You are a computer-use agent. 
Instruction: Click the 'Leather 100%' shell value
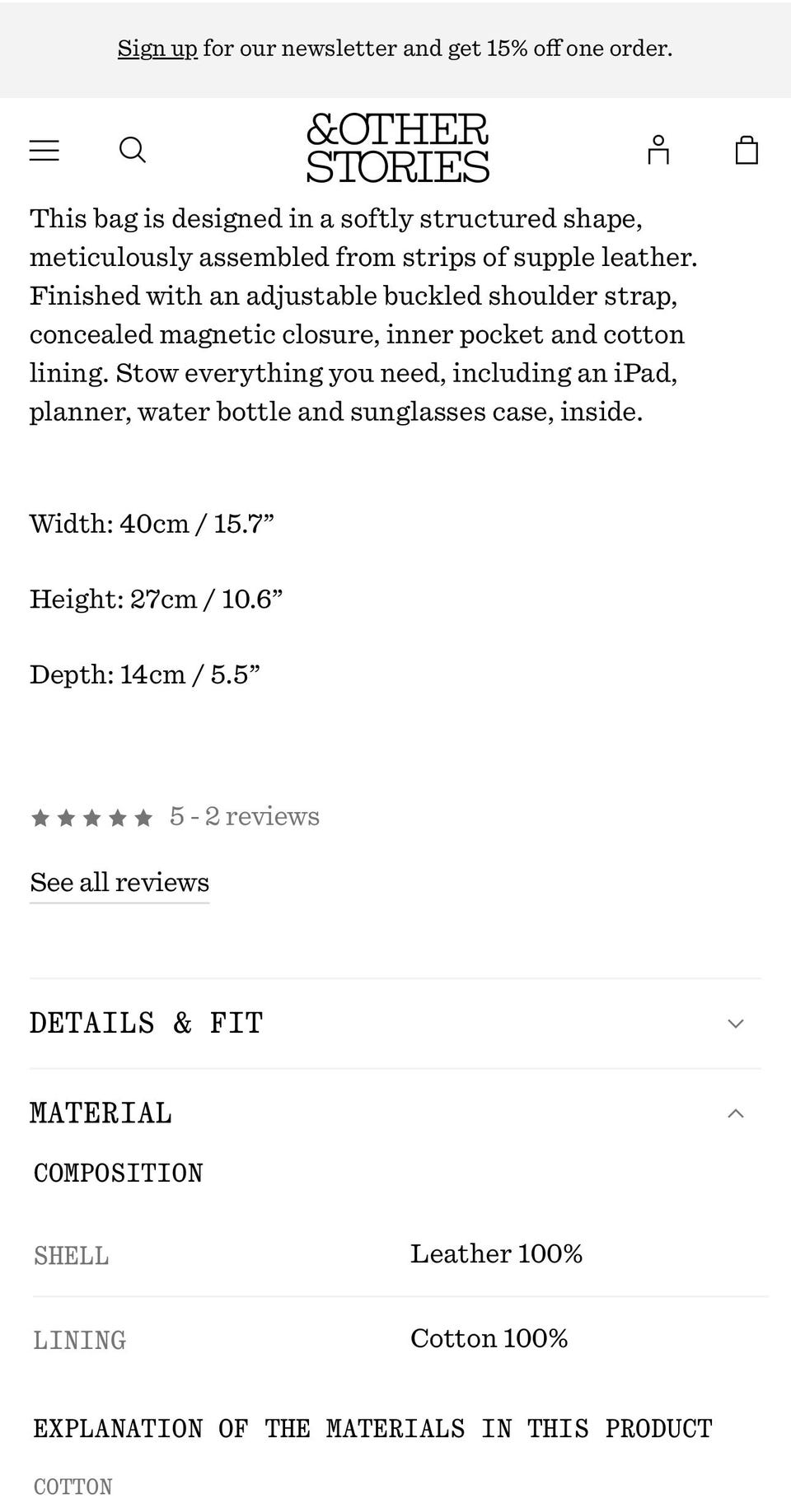(496, 1253)
